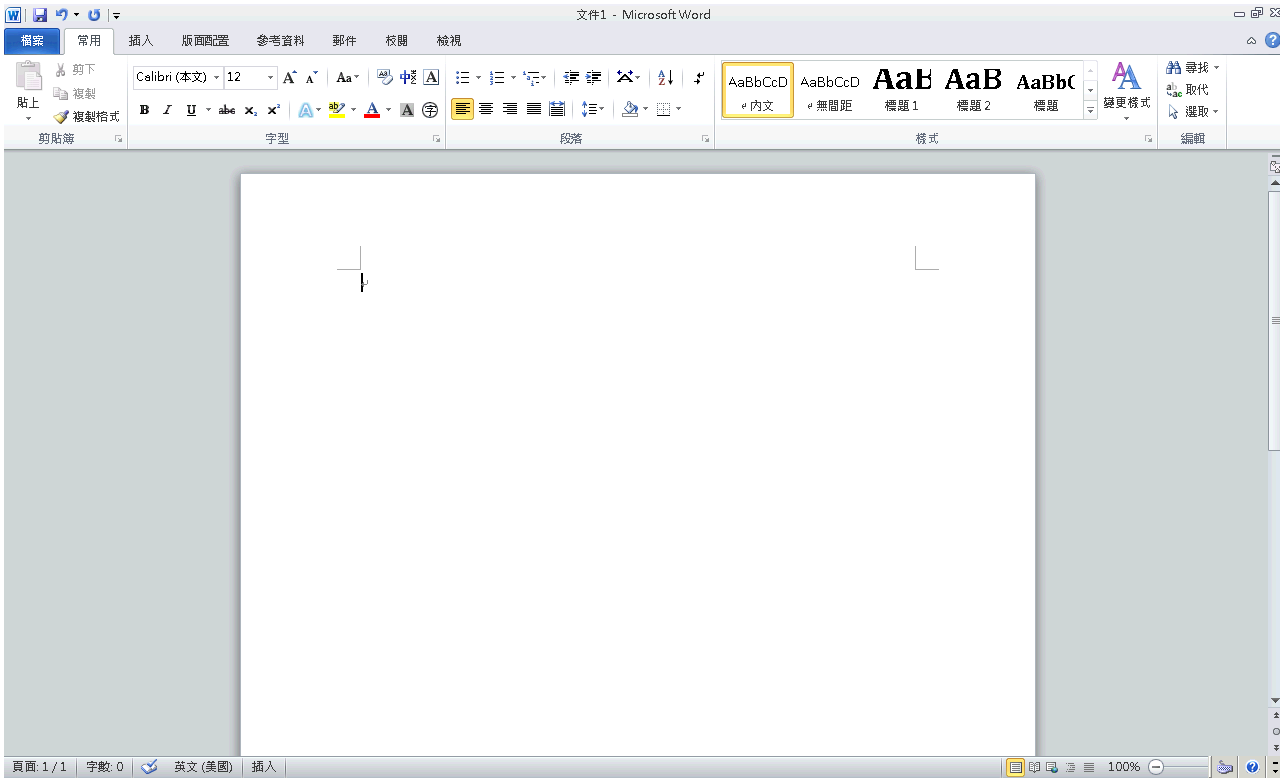Switch to the 版面配置 page layout tab

[x=205, y=41]
